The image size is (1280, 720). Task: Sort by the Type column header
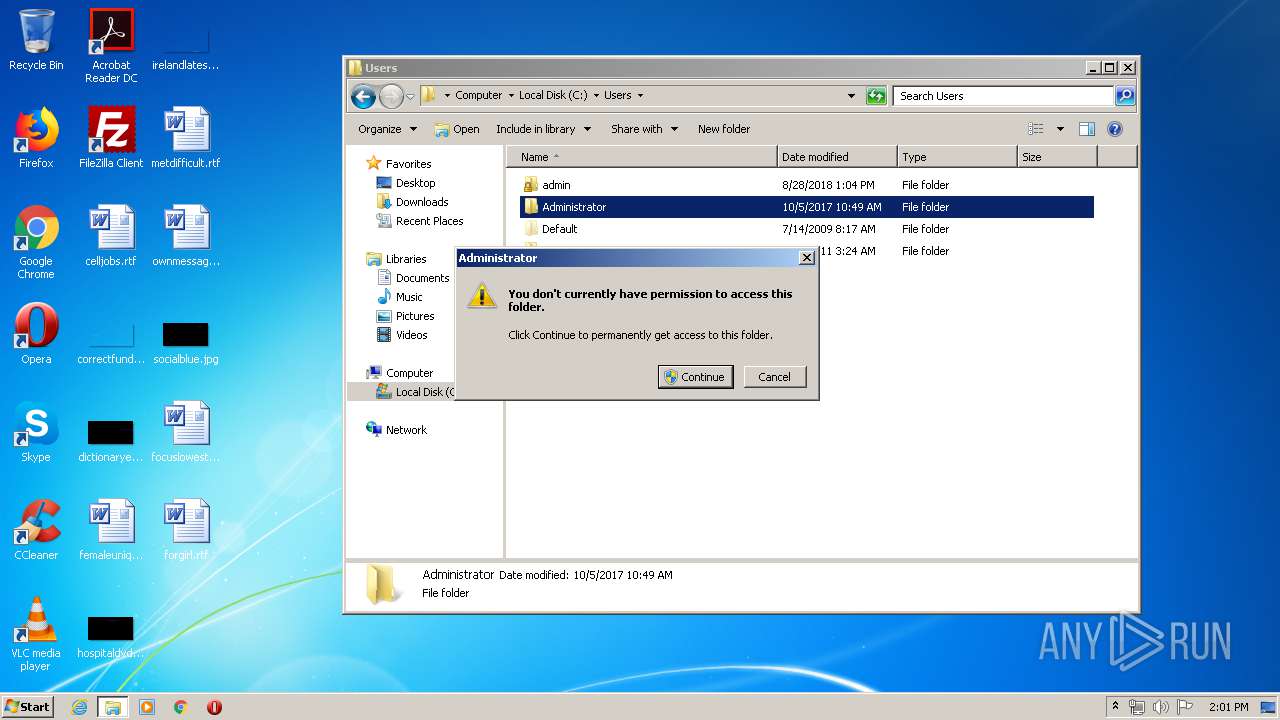click(x=957, y=157)
